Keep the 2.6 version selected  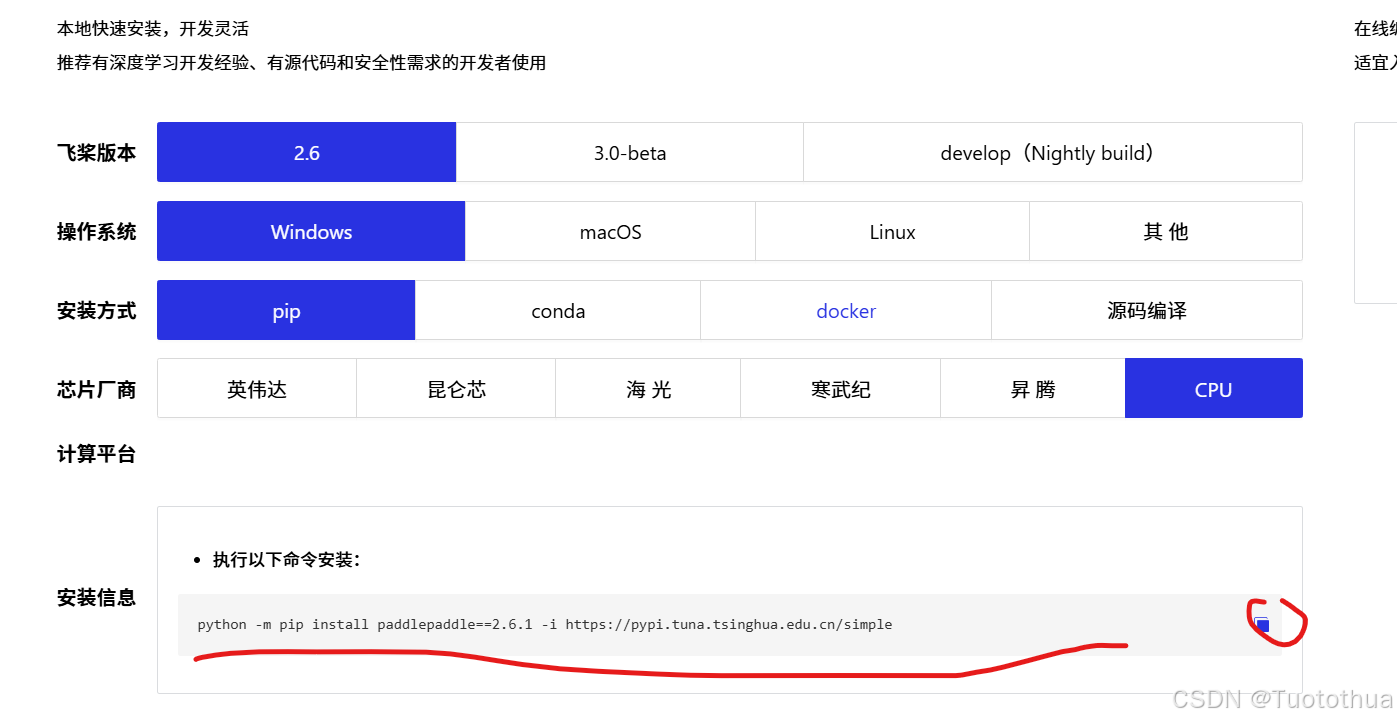(x=306, y=152)
